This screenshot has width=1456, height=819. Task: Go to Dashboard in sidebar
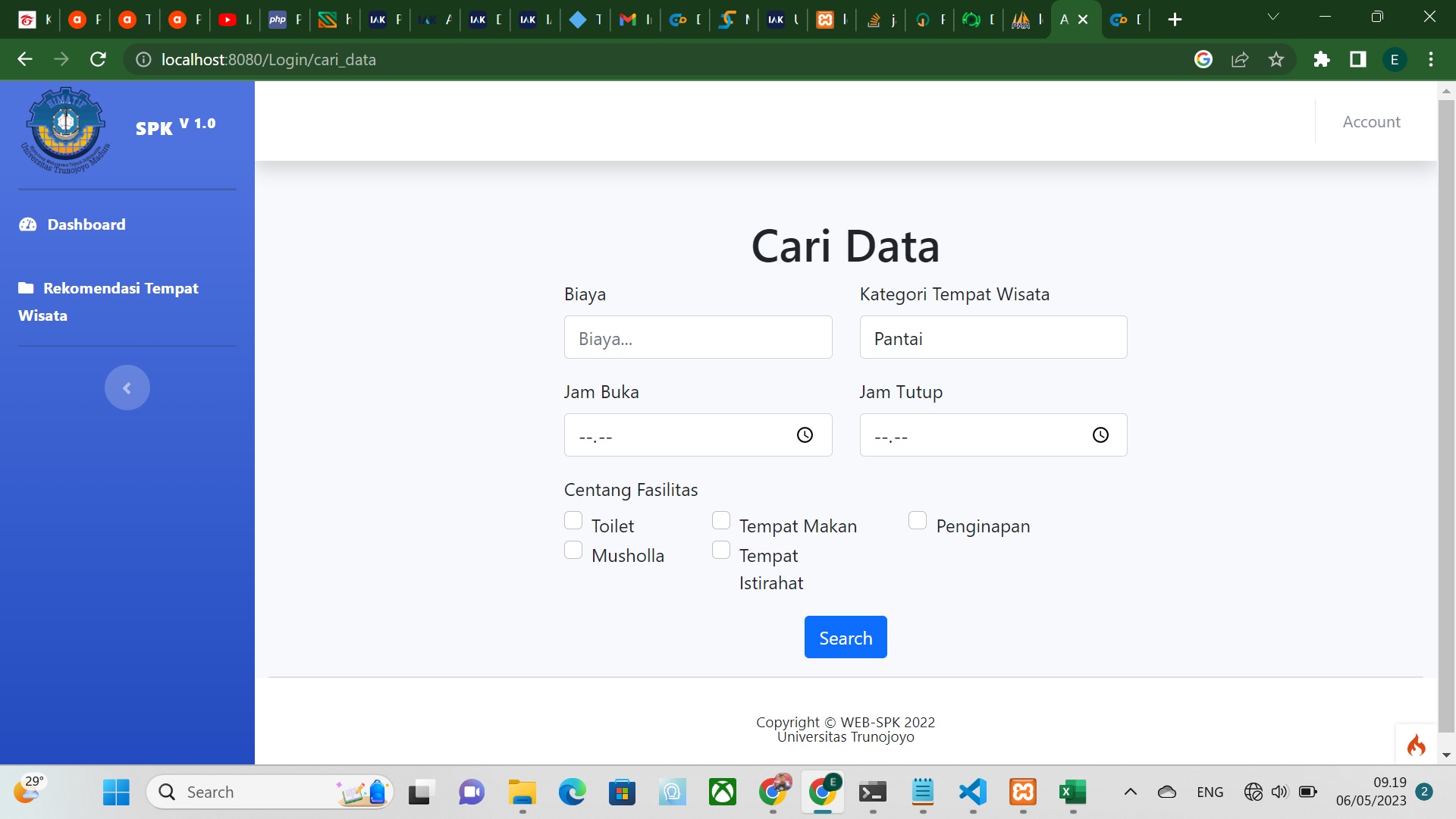[86, 224]
